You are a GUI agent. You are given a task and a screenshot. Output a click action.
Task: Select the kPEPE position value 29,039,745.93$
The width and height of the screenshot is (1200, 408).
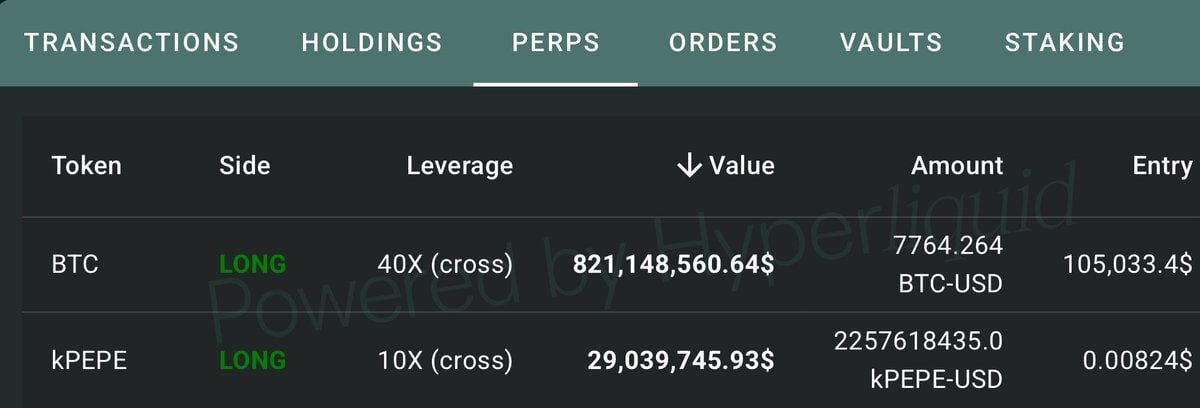[x=682, y=360]
